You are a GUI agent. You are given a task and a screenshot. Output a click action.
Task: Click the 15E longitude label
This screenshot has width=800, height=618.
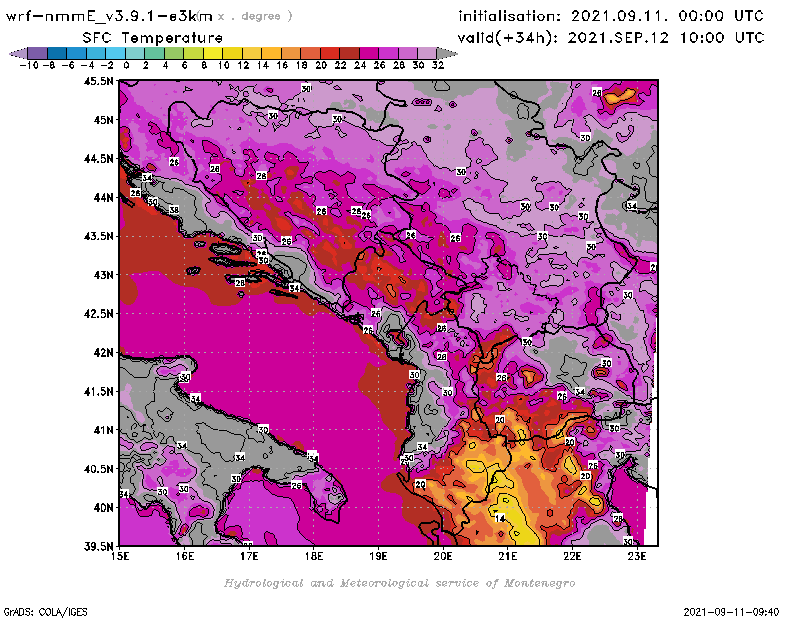(x=120, y=556)
